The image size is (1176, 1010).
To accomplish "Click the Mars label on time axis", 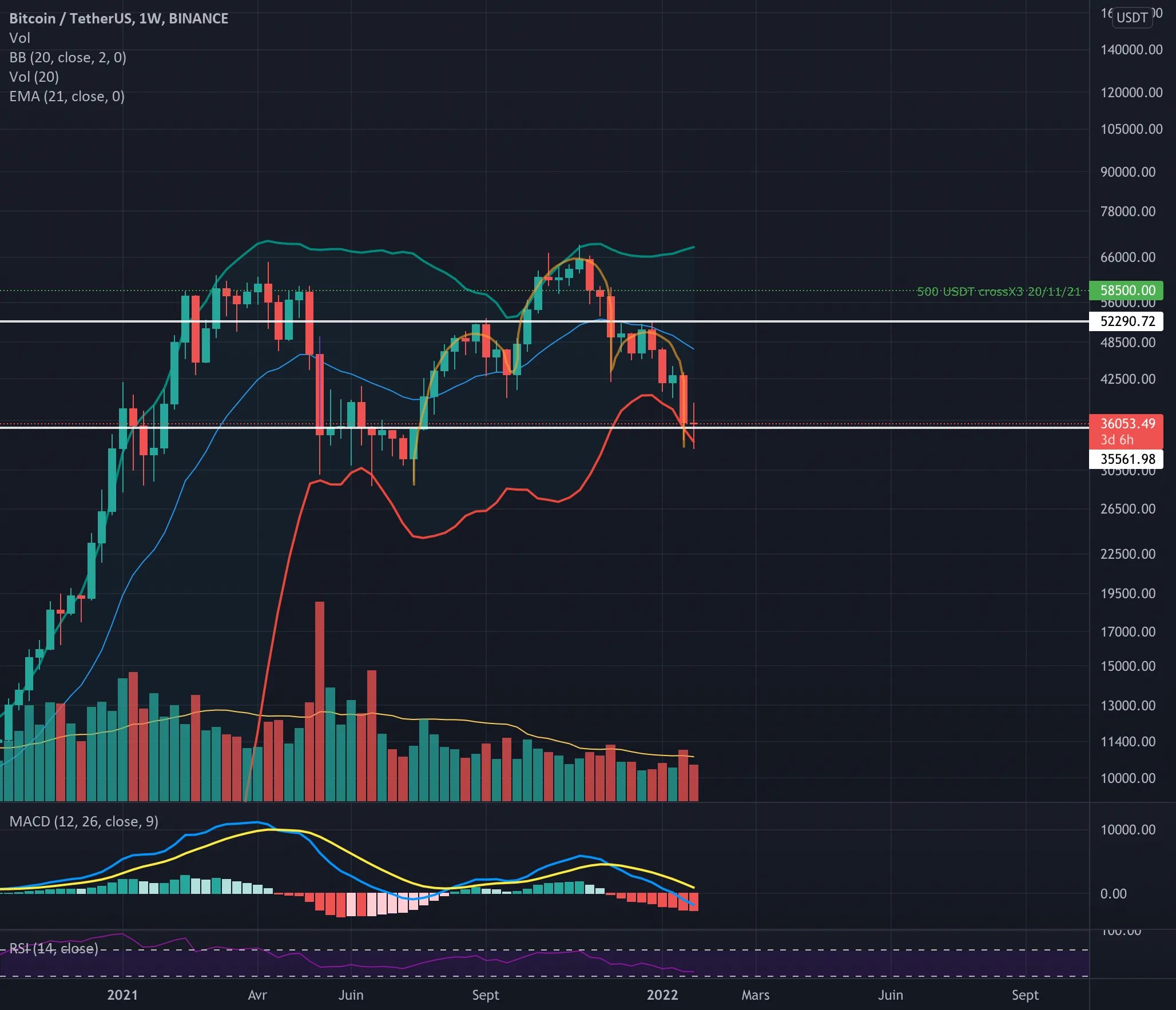I will point(756,995).
